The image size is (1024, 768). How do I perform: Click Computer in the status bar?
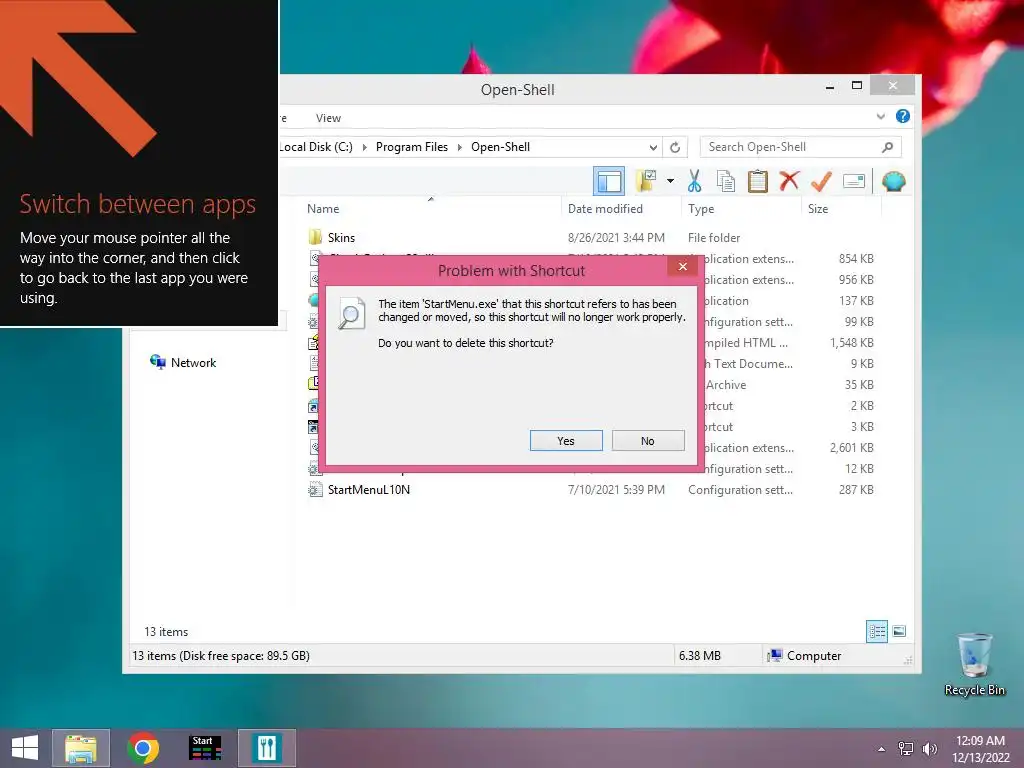pos(805,656)
